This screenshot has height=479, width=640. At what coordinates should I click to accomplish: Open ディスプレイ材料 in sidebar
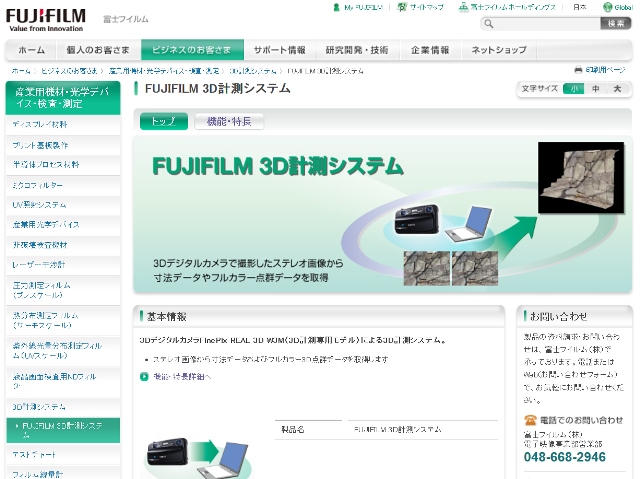63,124
